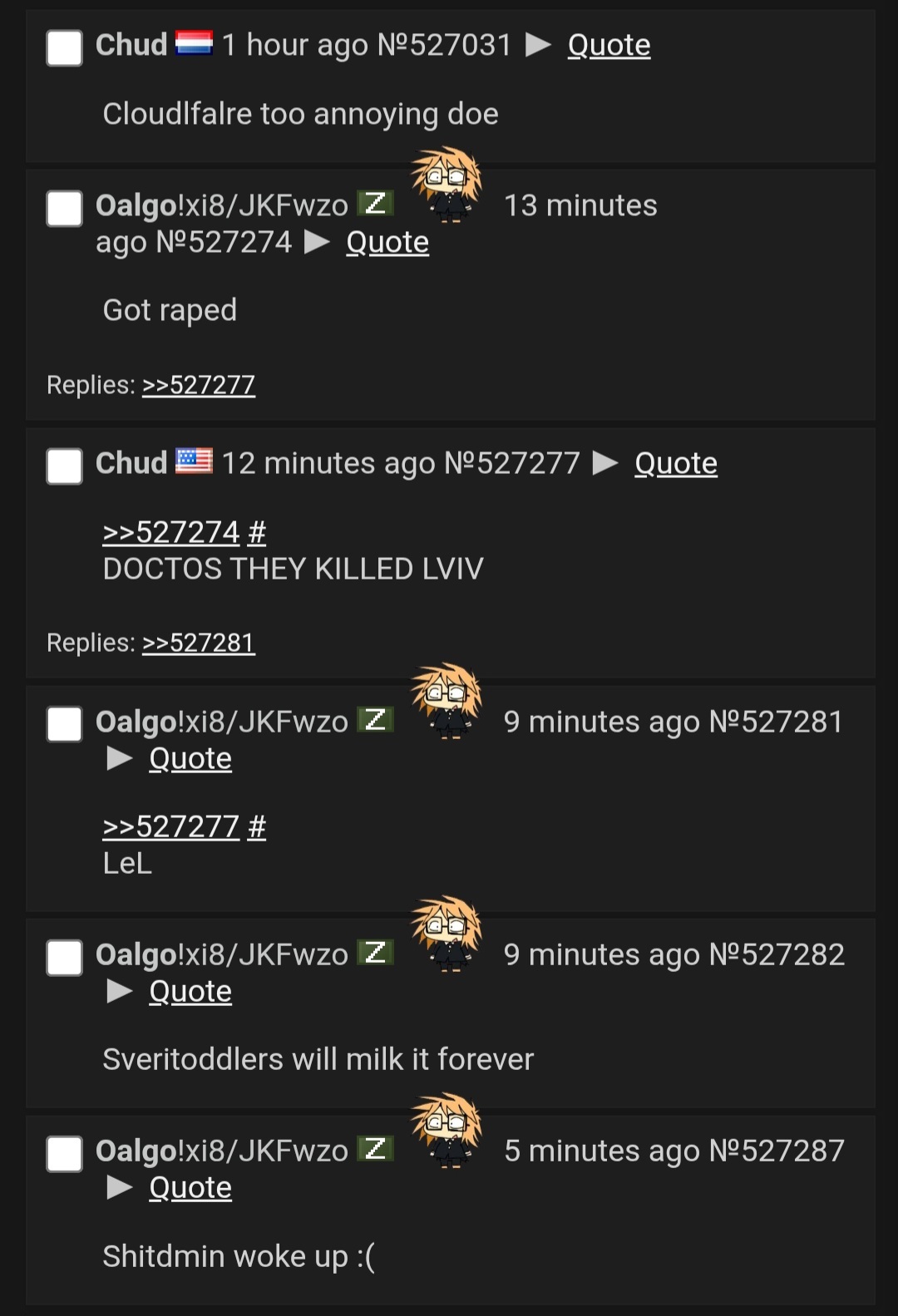This screenshot has width=898, height=1316.
Task: Check the box beside post 527287
Action: click(x=64, y=1154)
